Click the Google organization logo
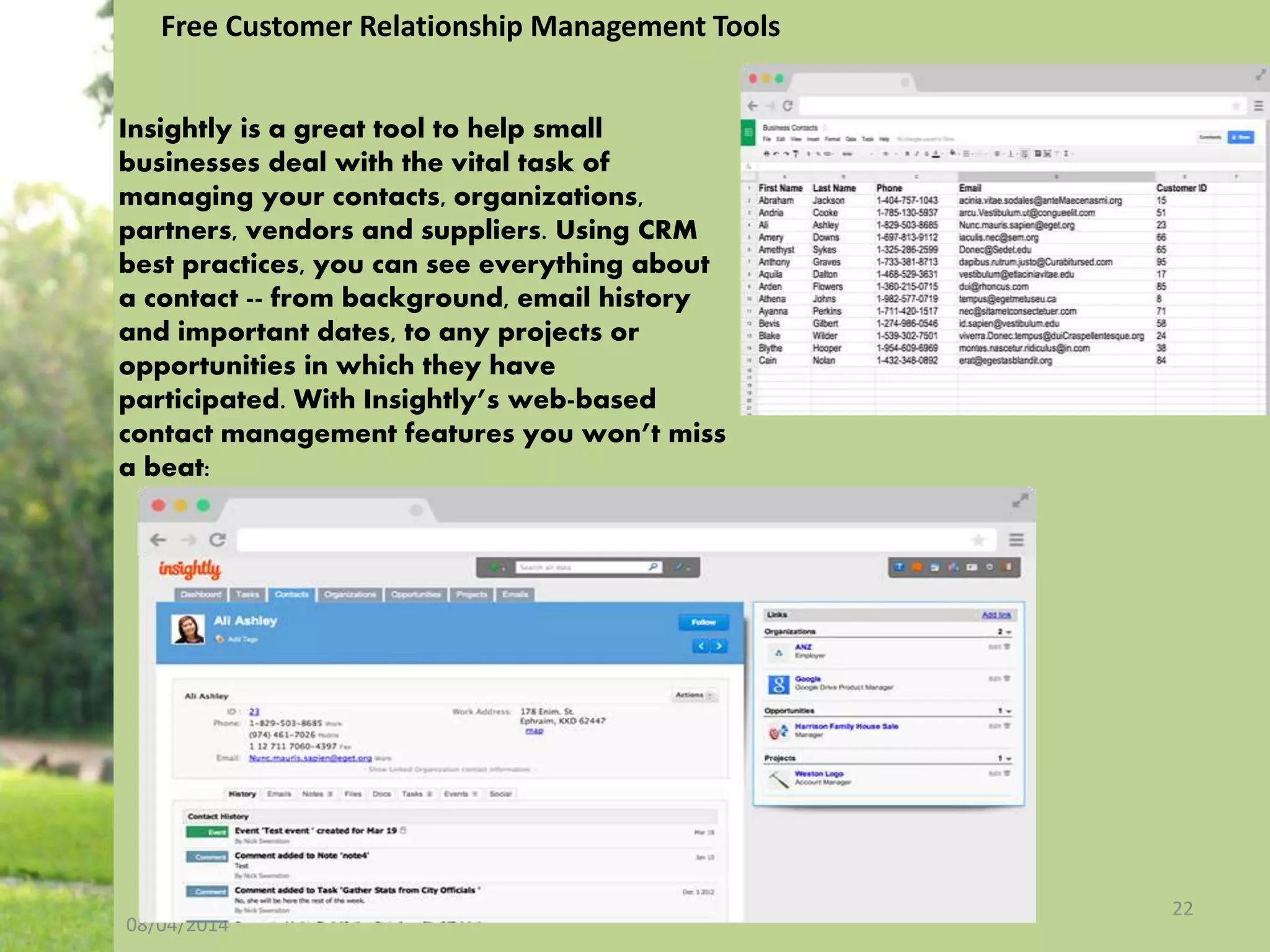Screen dimensions: 1270x952 [x=779, y=684]
